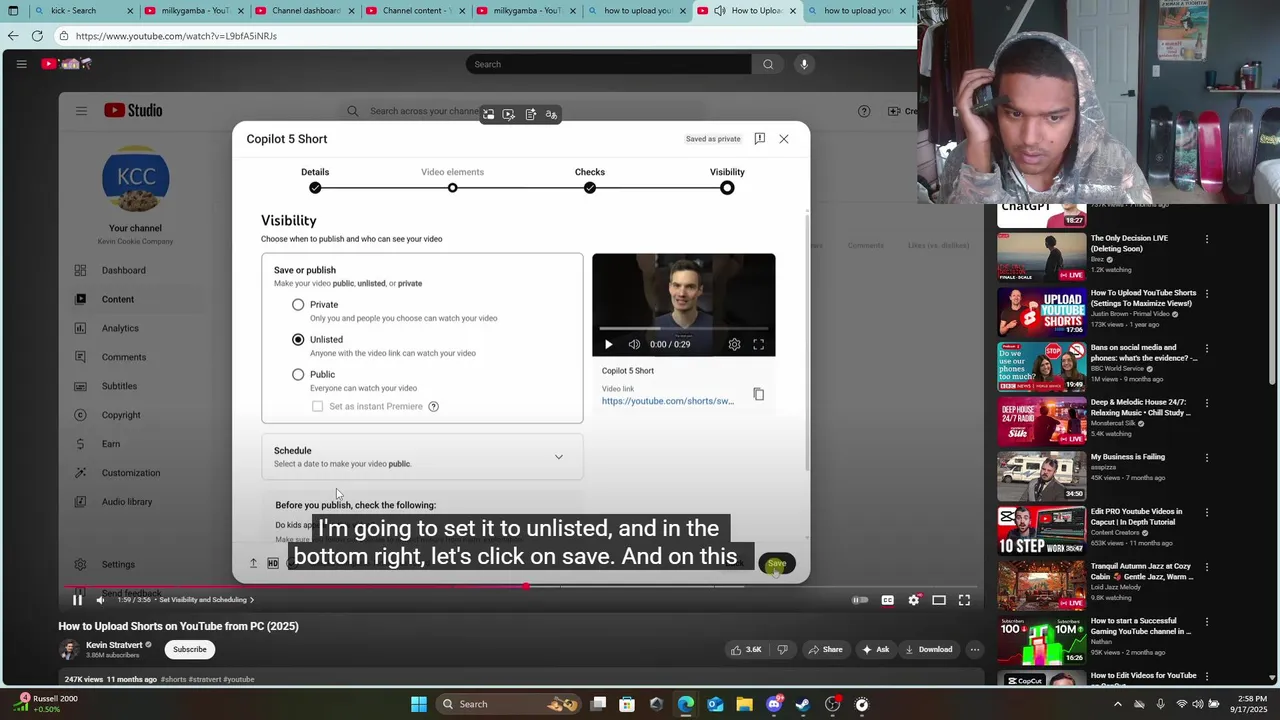Open options menu for How To Upload YouTube Shorts
The width and height of the screenshot is (1280, 720).
[x=1207, y=294]
